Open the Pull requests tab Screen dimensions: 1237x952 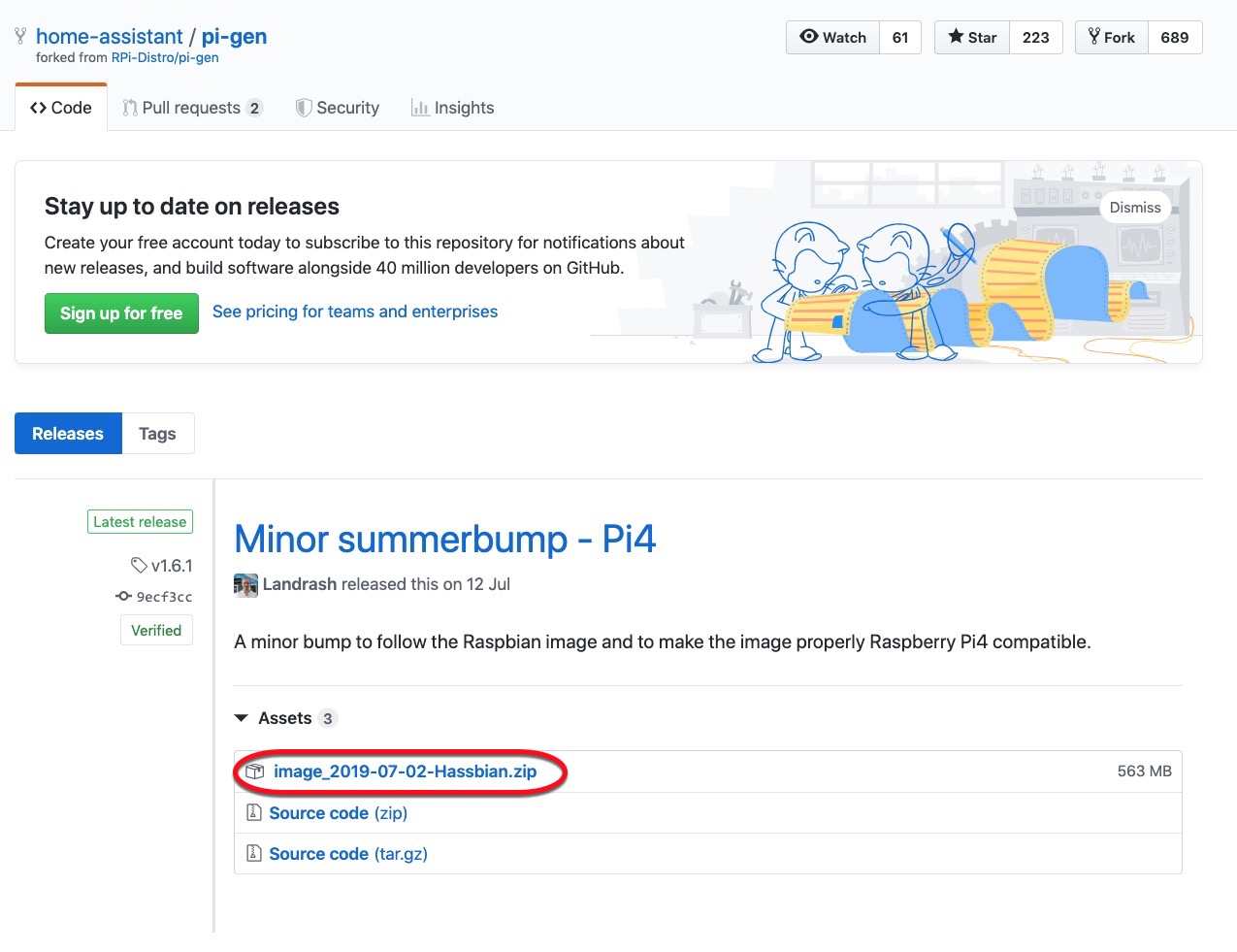191,108
